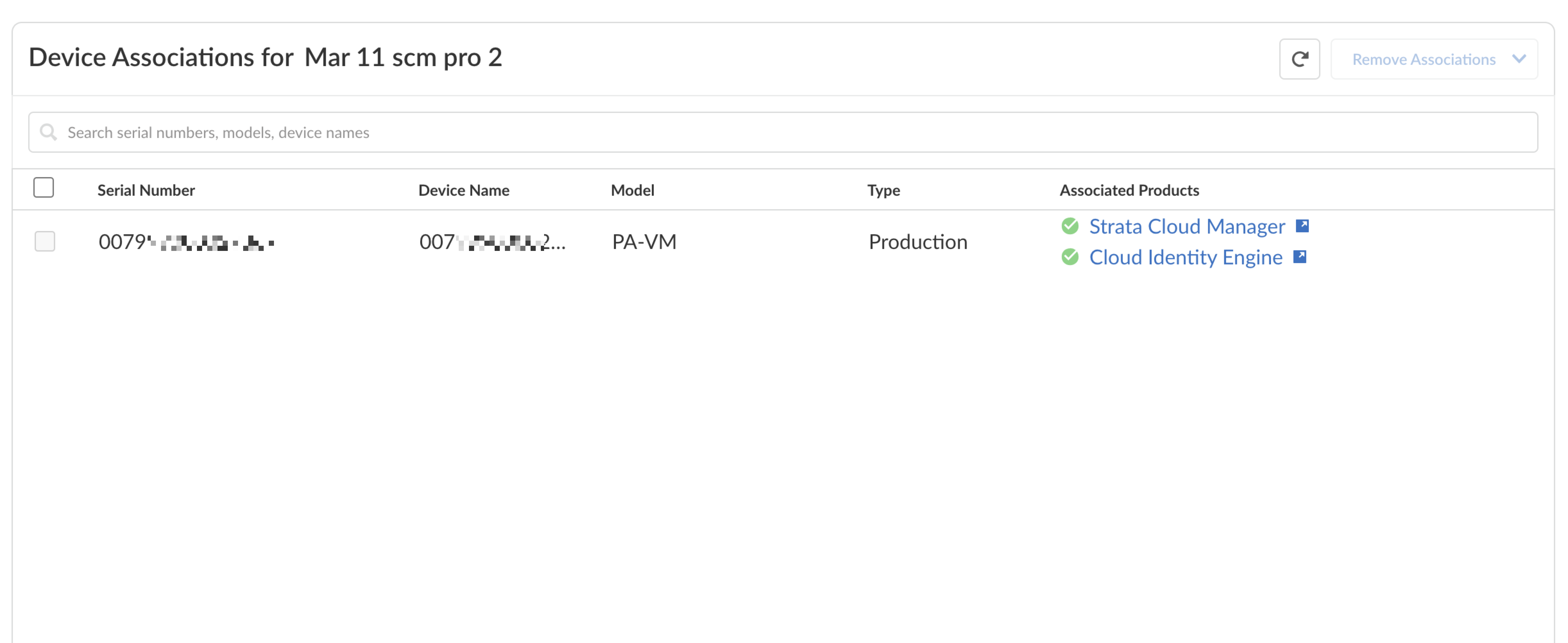Click the Type column header

[x=883, y=190]
